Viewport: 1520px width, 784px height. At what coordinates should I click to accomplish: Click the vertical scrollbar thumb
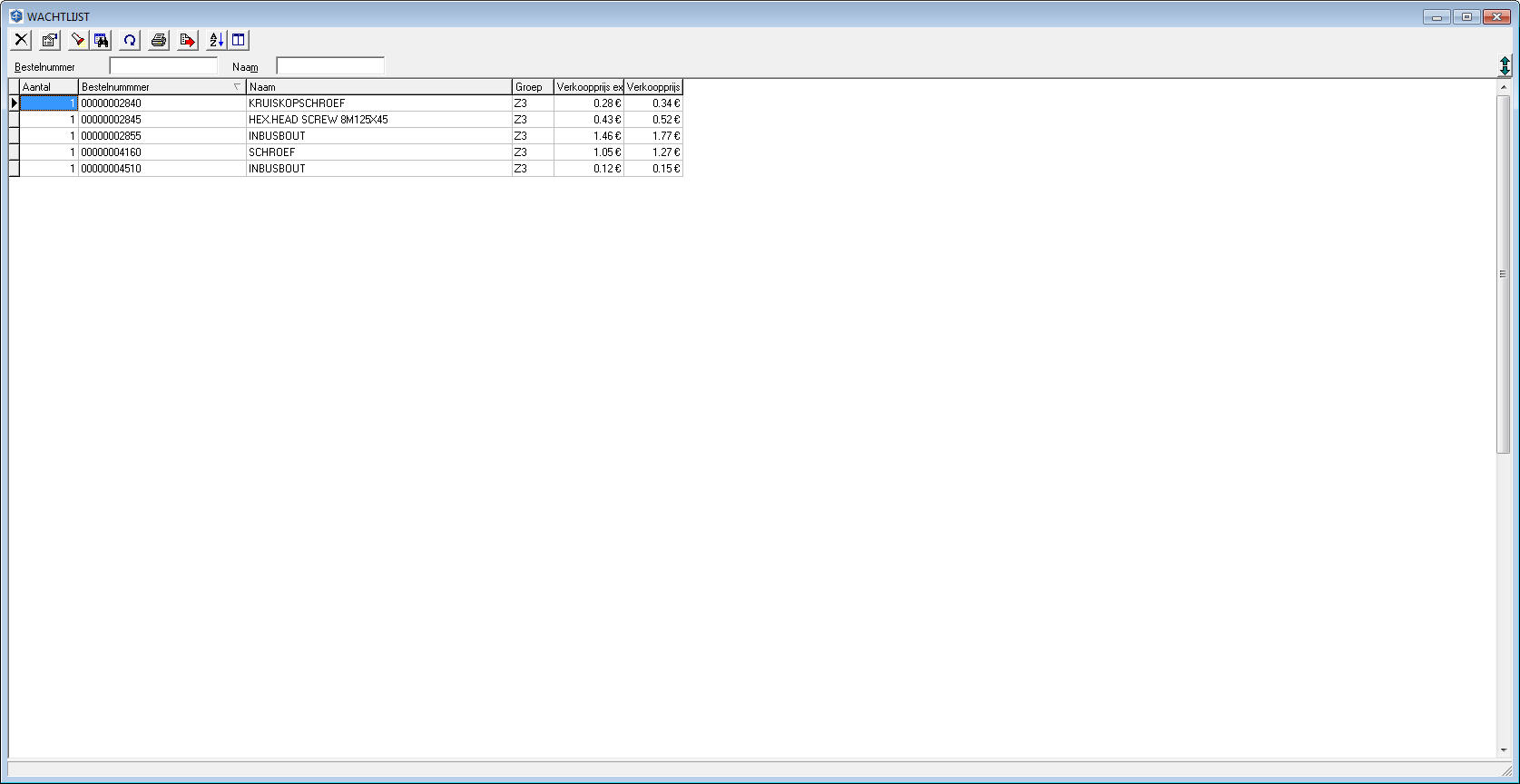pos(1504,274)
